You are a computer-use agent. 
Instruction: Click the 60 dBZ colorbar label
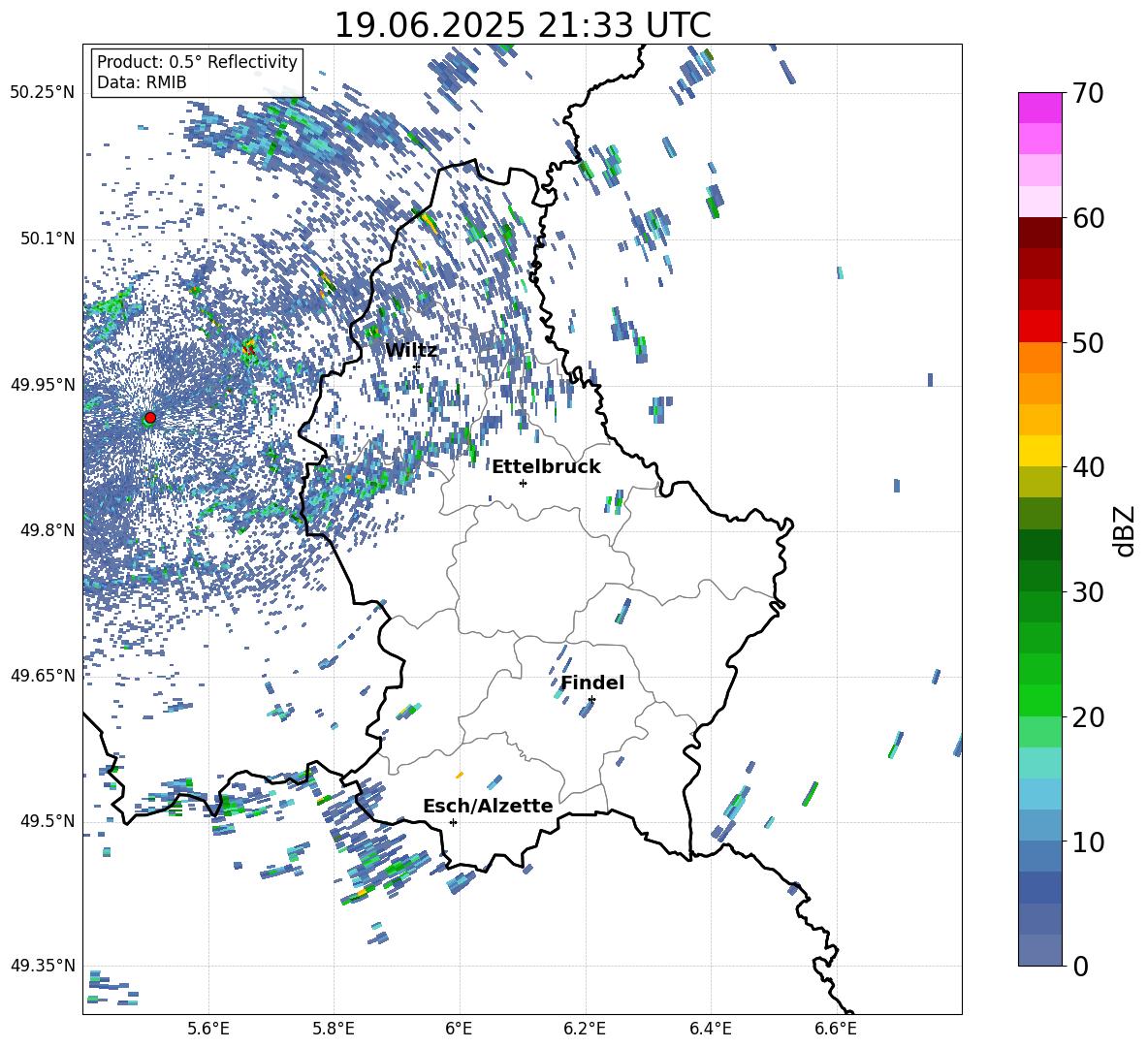1088,218
